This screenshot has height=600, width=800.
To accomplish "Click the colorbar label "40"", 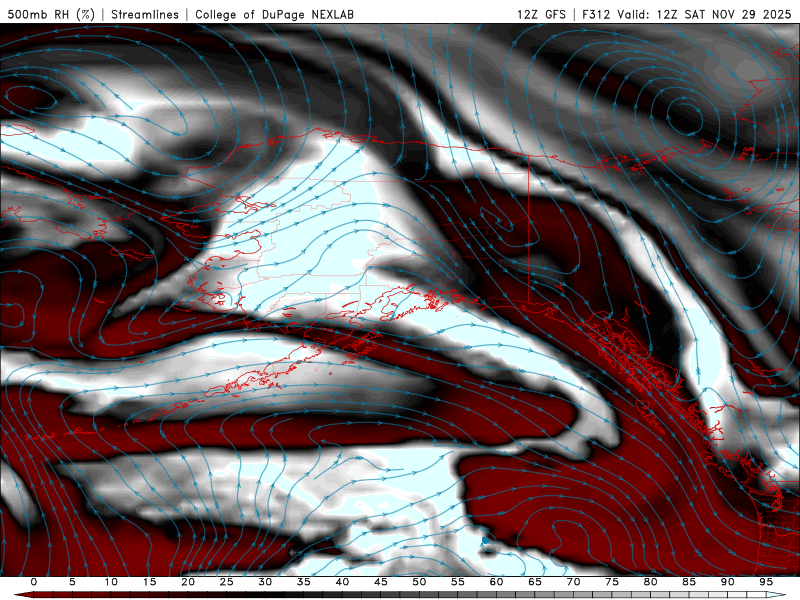I will (342, 582).
